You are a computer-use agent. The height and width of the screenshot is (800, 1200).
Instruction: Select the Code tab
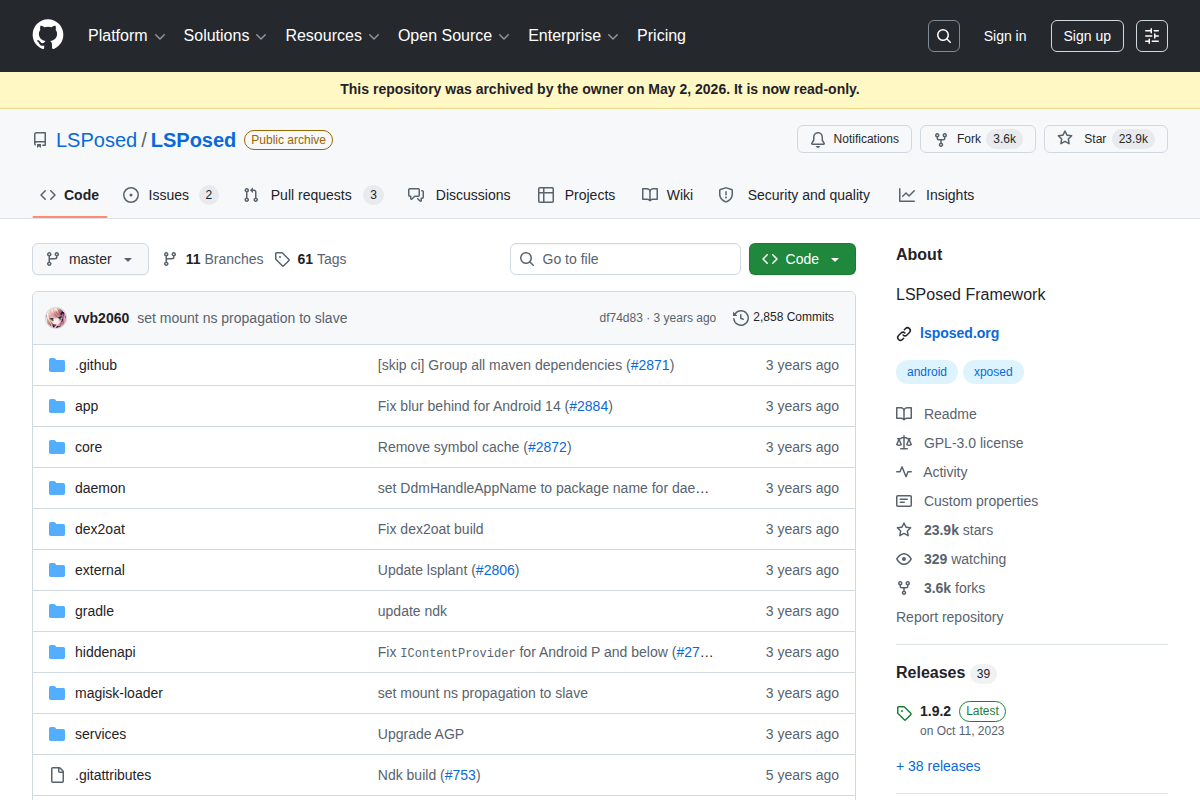tap(69, 195)
